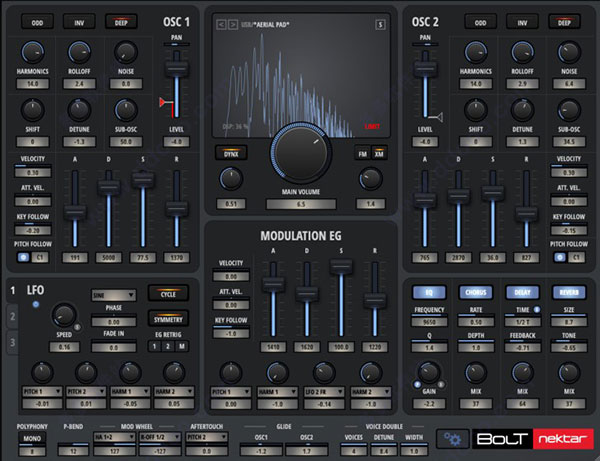The image size is (600, 461).
Task: Toggle OSC 1 ODD button
Action: (37, 23)
